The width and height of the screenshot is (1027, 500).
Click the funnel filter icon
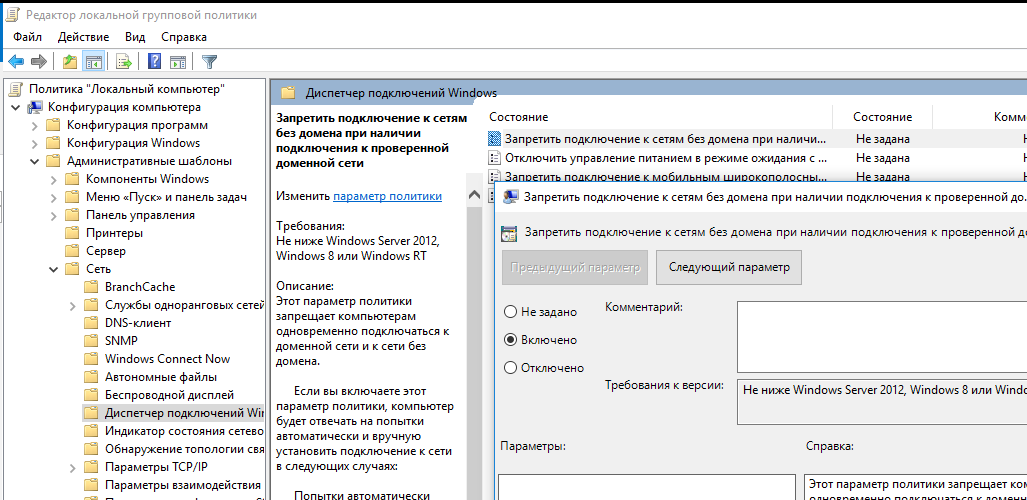coord(209,62)
